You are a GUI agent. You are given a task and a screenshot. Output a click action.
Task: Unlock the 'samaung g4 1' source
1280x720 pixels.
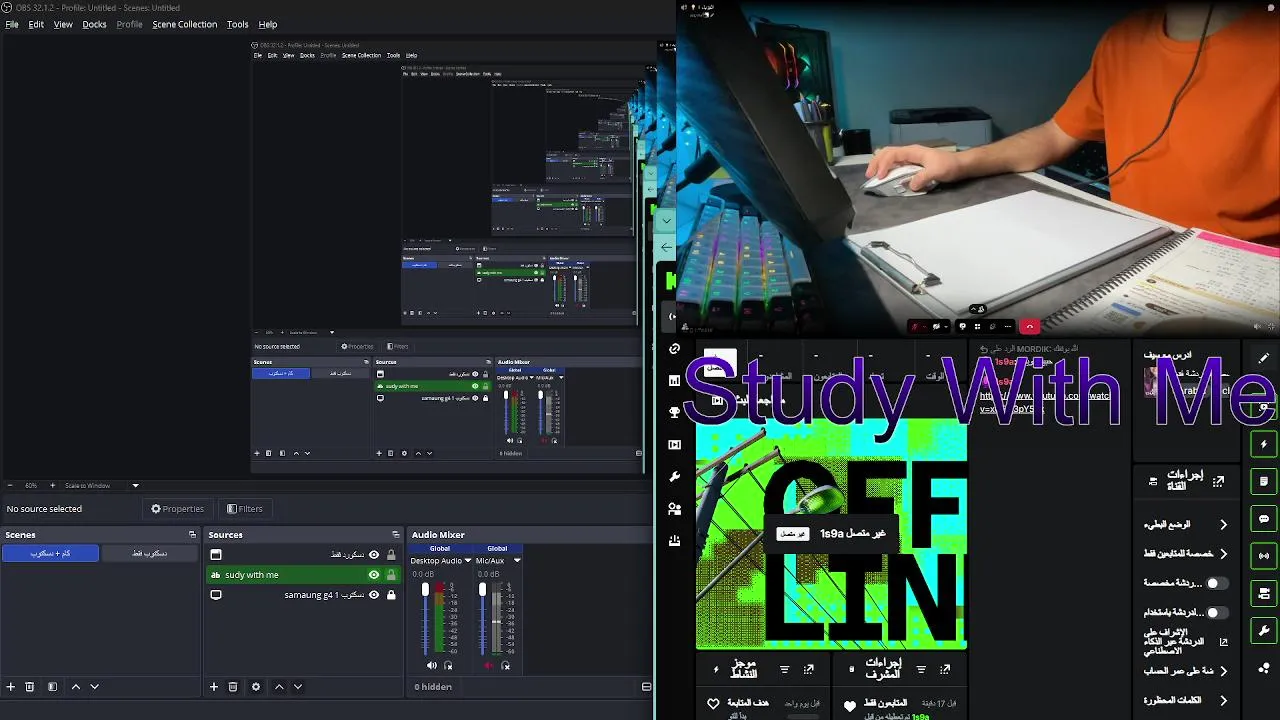coord(391,595)
